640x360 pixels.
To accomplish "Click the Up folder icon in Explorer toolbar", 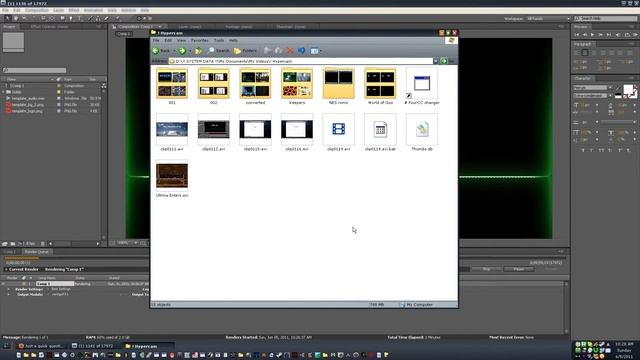I will [198, 51].
